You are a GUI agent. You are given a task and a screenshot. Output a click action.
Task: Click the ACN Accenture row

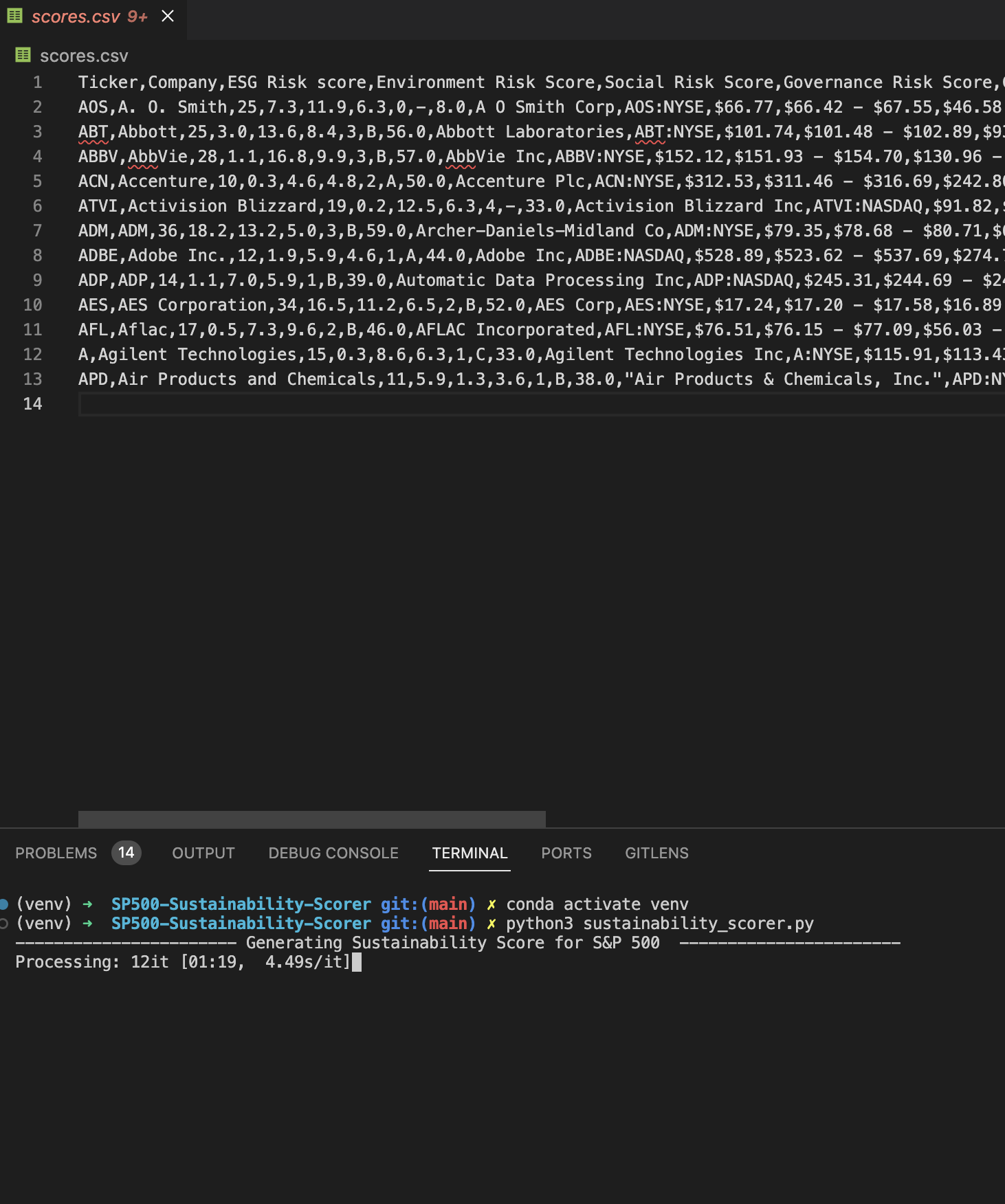[x=542, y=181]
